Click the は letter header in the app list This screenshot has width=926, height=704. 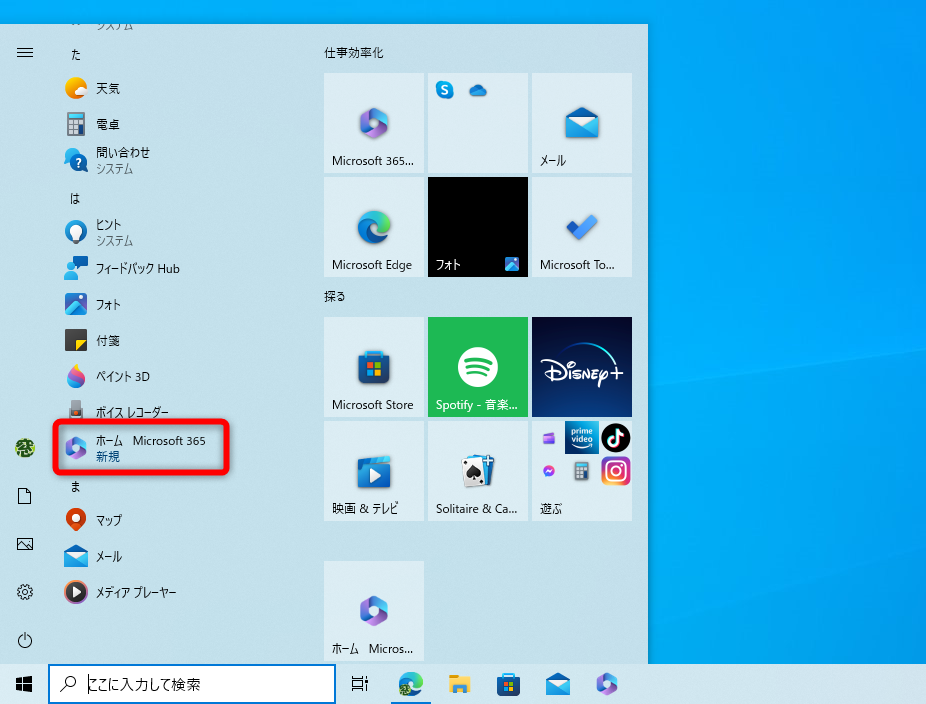point(75,198)
